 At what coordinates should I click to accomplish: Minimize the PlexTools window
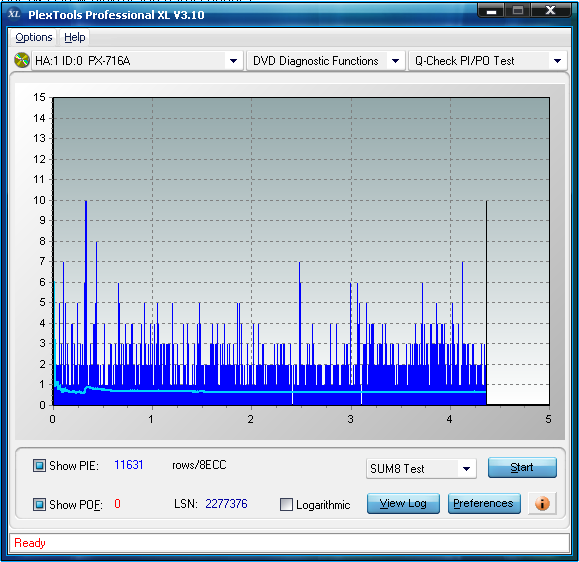[x=491, y=11]
